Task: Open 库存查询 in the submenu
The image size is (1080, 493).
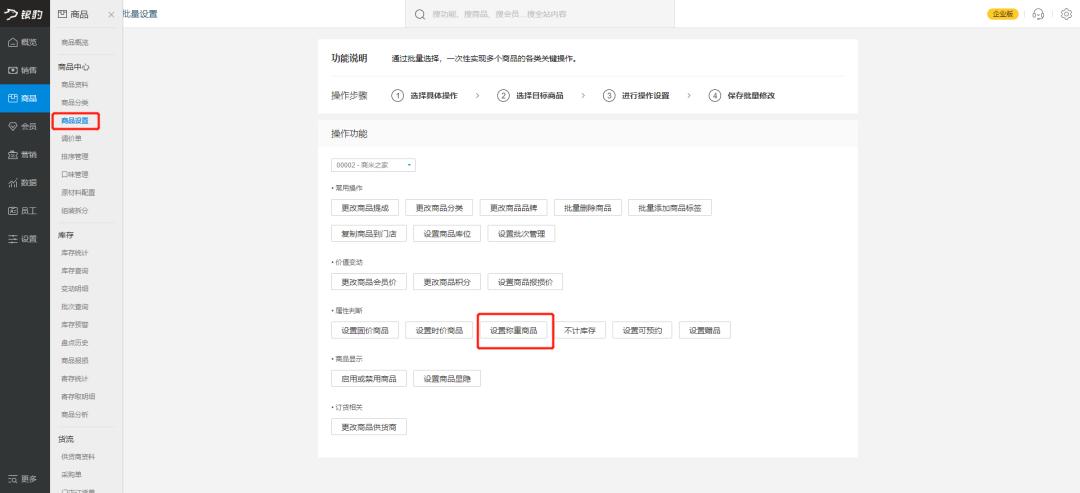Action: click(x=74, y=271)
